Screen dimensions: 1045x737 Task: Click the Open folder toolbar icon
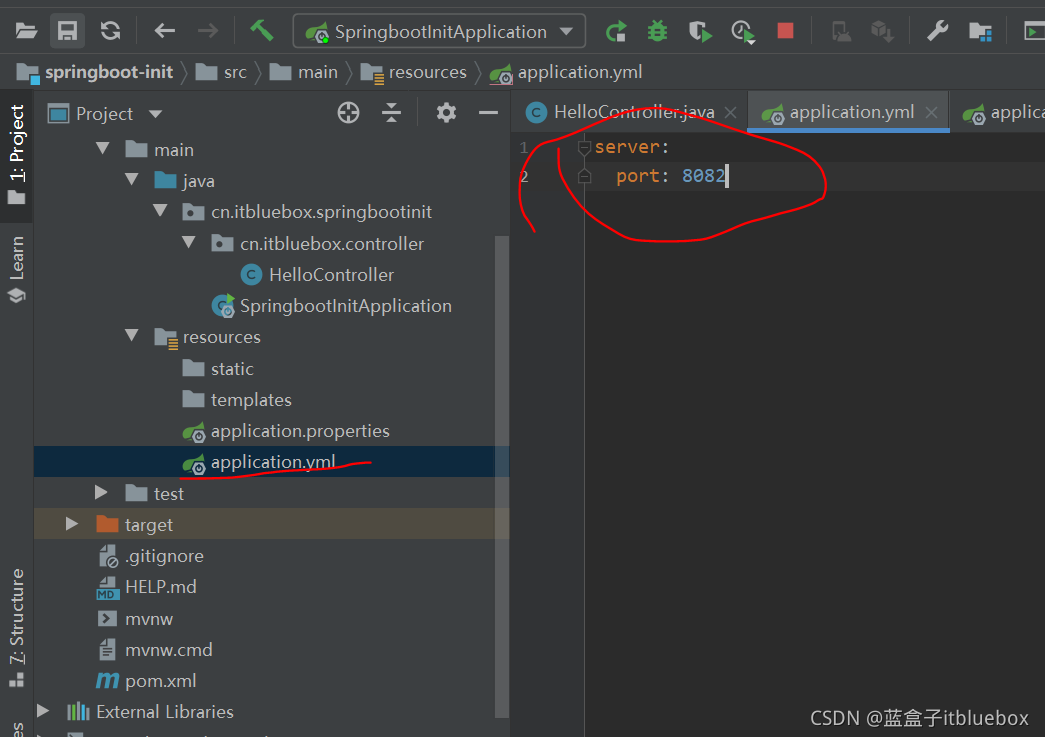pos(26,31)
